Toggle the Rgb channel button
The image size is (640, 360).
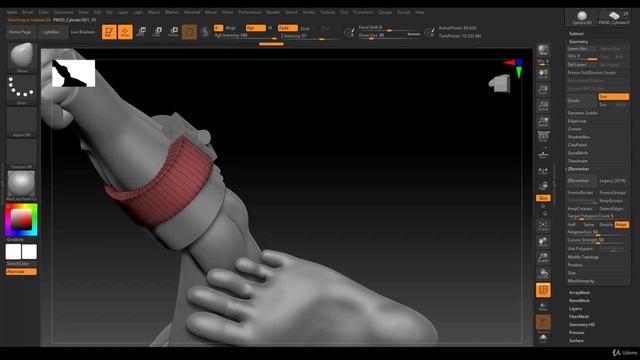click(256, 28)
